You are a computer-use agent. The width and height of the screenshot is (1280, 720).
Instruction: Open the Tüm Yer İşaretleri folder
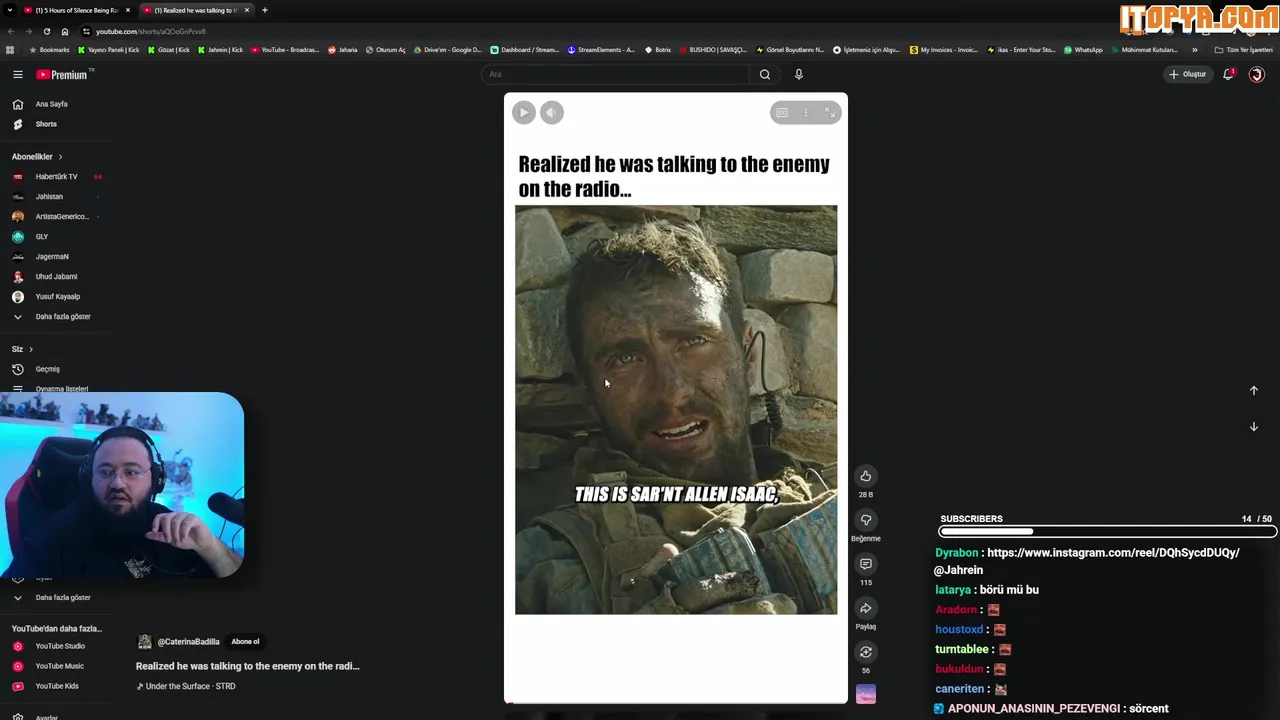click(1244, 50)
